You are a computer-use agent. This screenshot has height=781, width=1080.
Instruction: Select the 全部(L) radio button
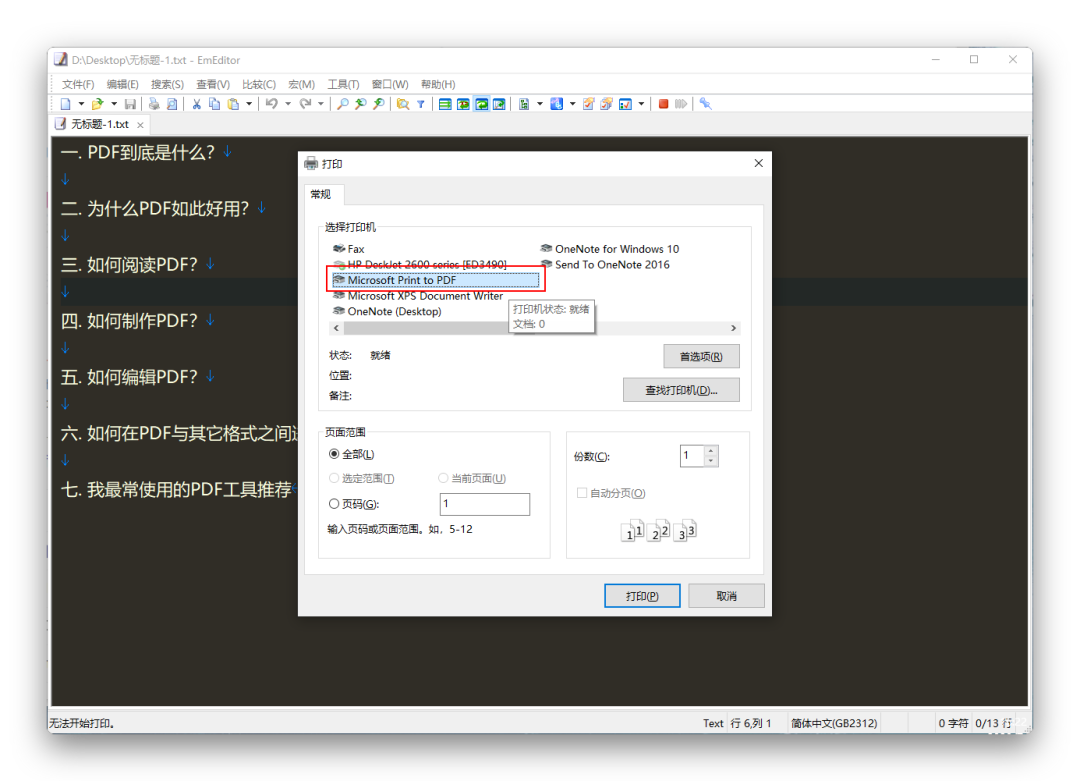click(x=334, y=454)
